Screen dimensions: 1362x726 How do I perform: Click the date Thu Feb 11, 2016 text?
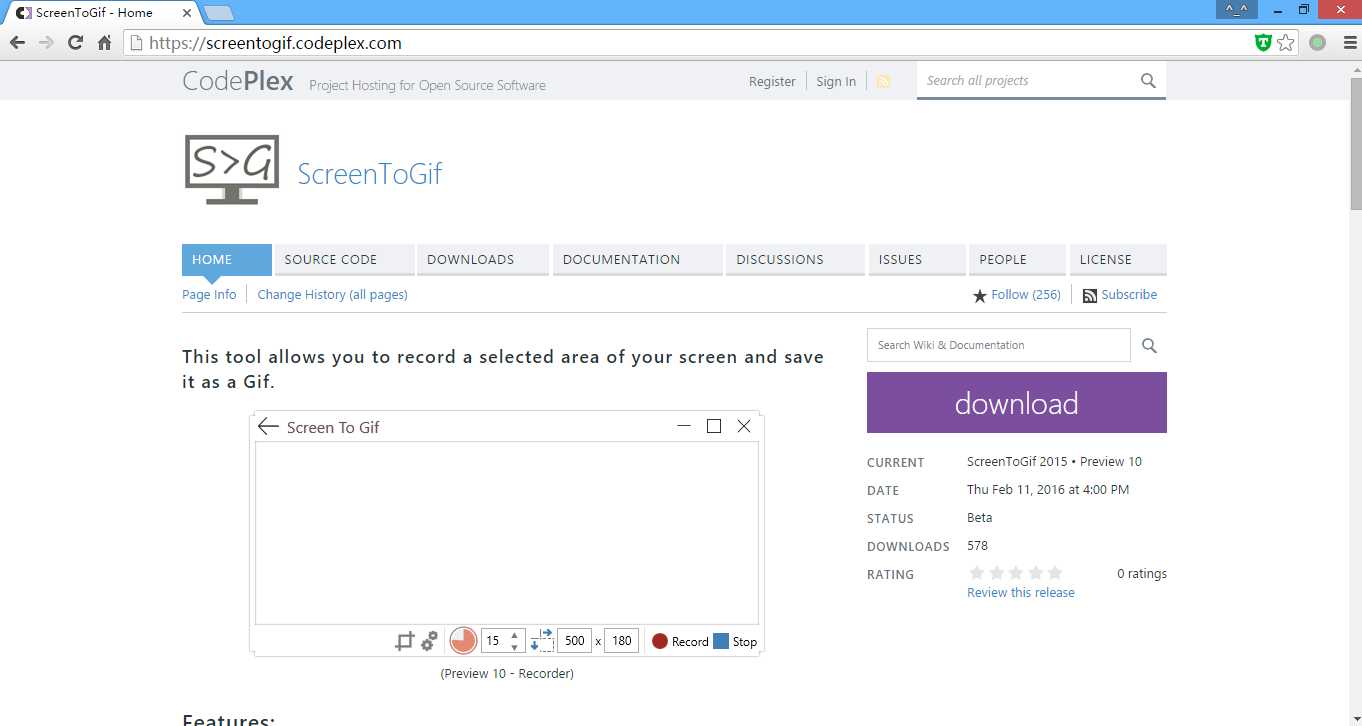click(x=1048, y=490)
